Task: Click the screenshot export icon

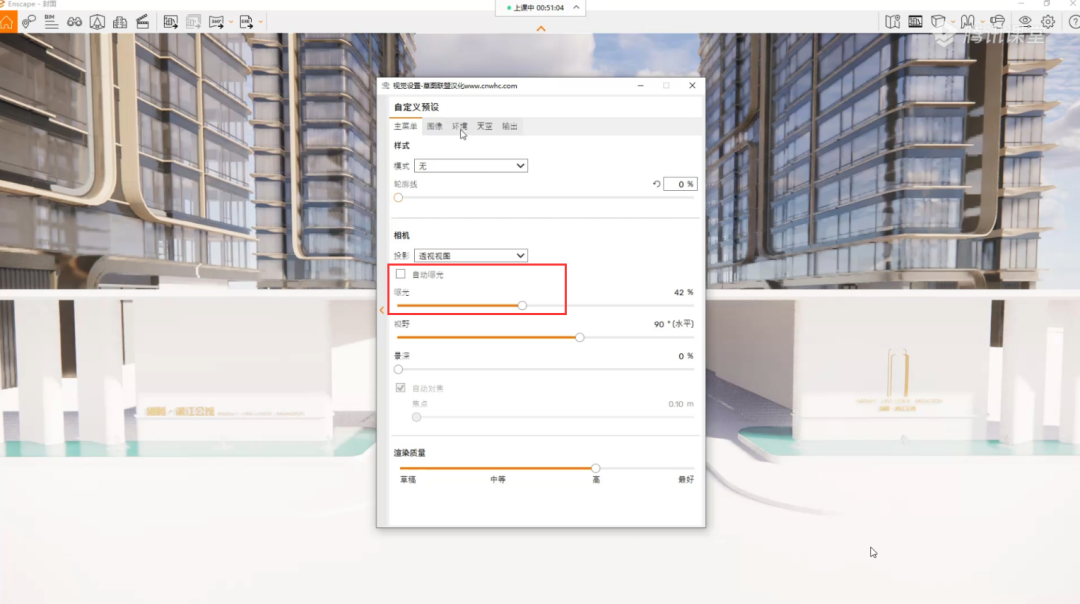Action: [x=170, y=22]
